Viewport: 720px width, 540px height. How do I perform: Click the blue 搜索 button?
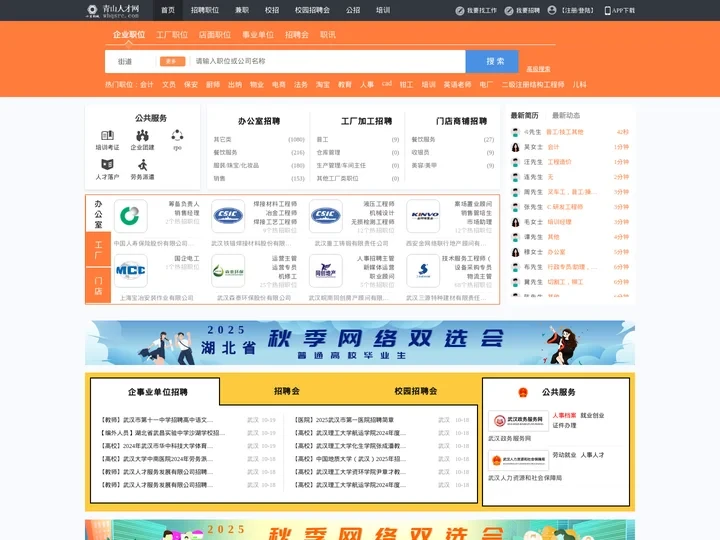tap(492, 62)
